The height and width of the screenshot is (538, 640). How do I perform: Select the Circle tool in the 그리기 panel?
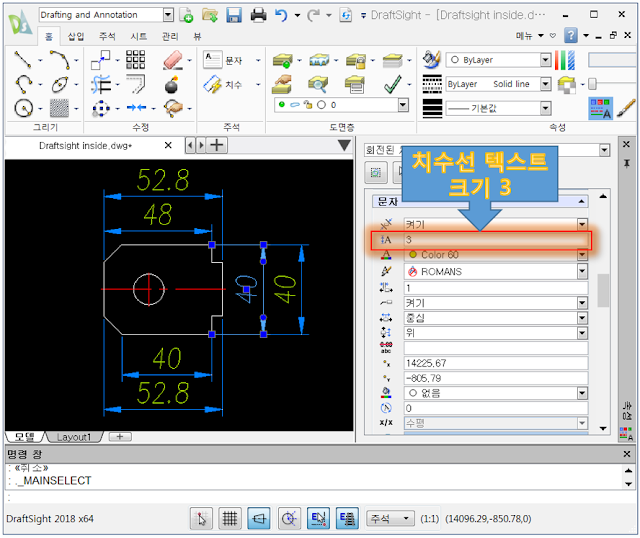pos(24,107)
